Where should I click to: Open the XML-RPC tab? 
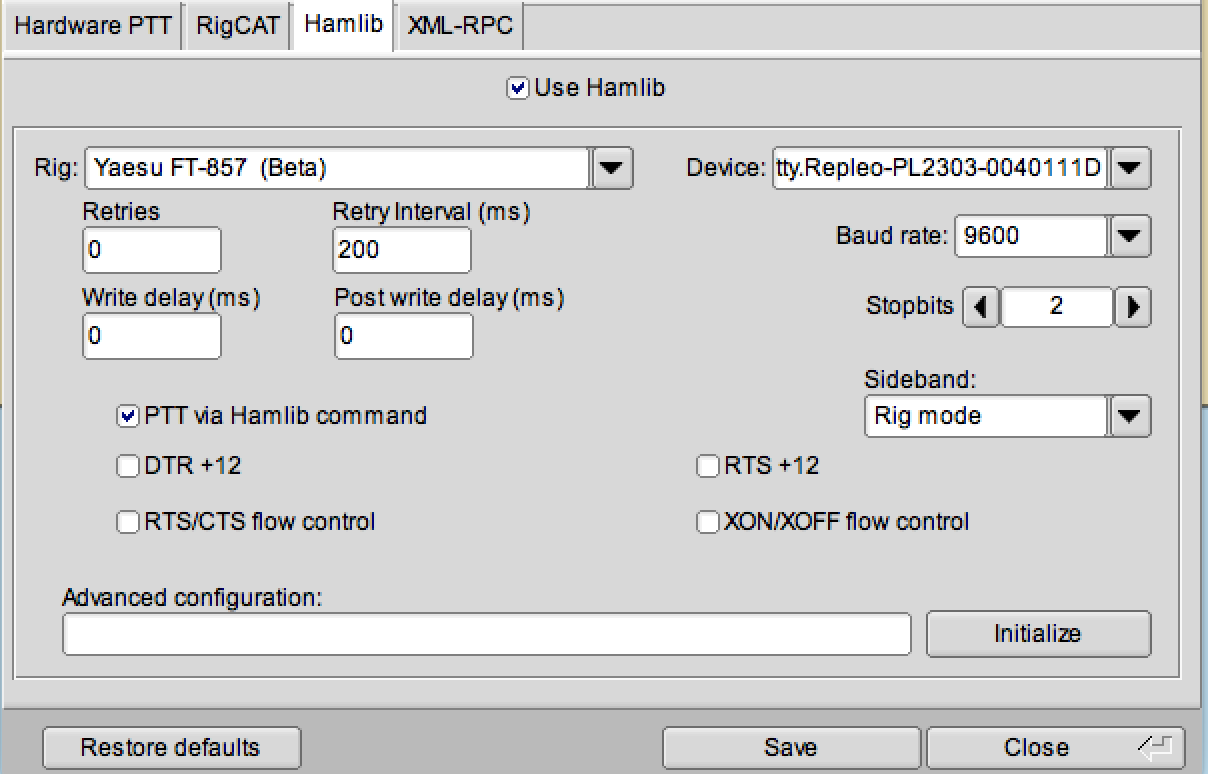[x=460, y=25]
